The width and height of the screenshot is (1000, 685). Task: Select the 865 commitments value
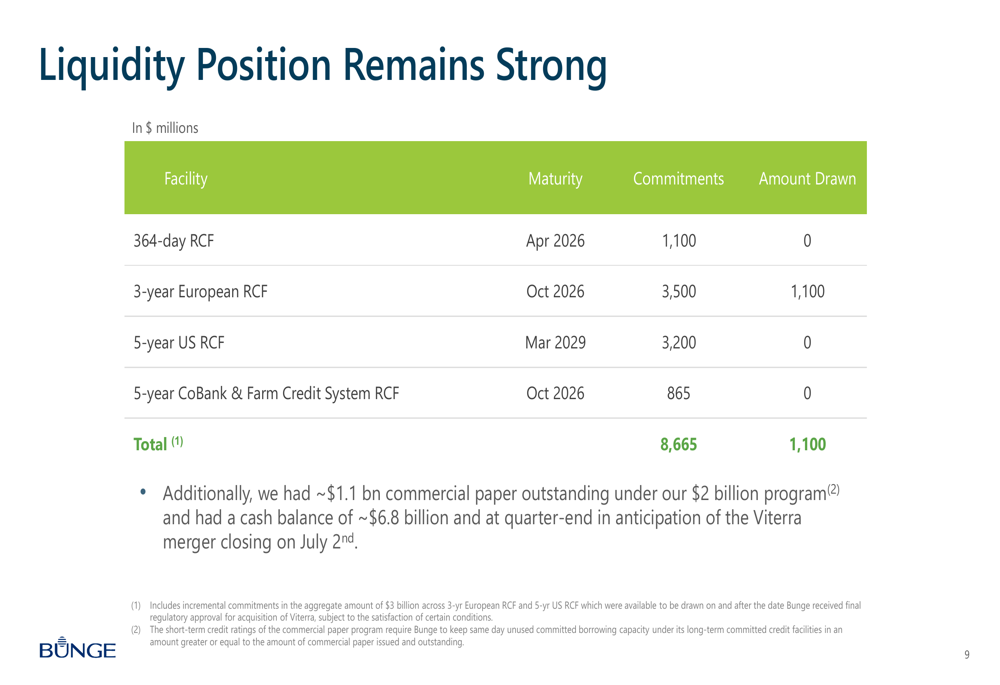(x=678, y=394)
